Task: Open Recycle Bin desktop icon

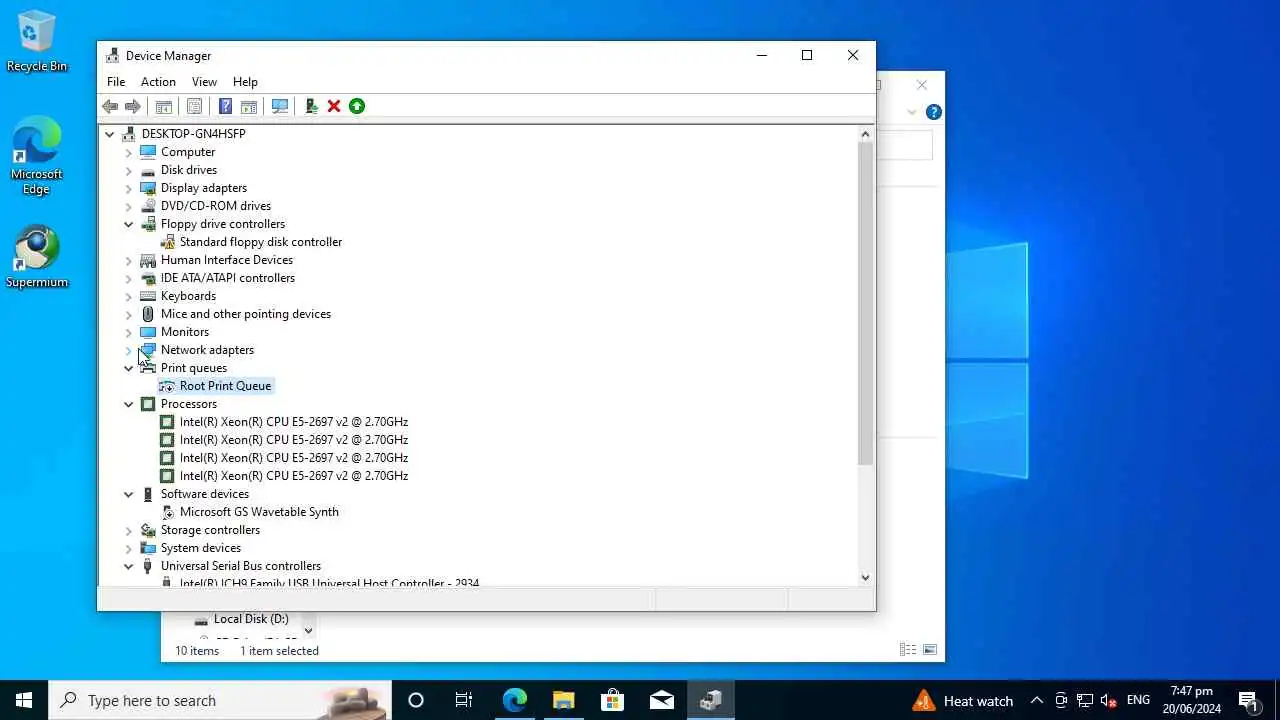Action: pos(37,42)
